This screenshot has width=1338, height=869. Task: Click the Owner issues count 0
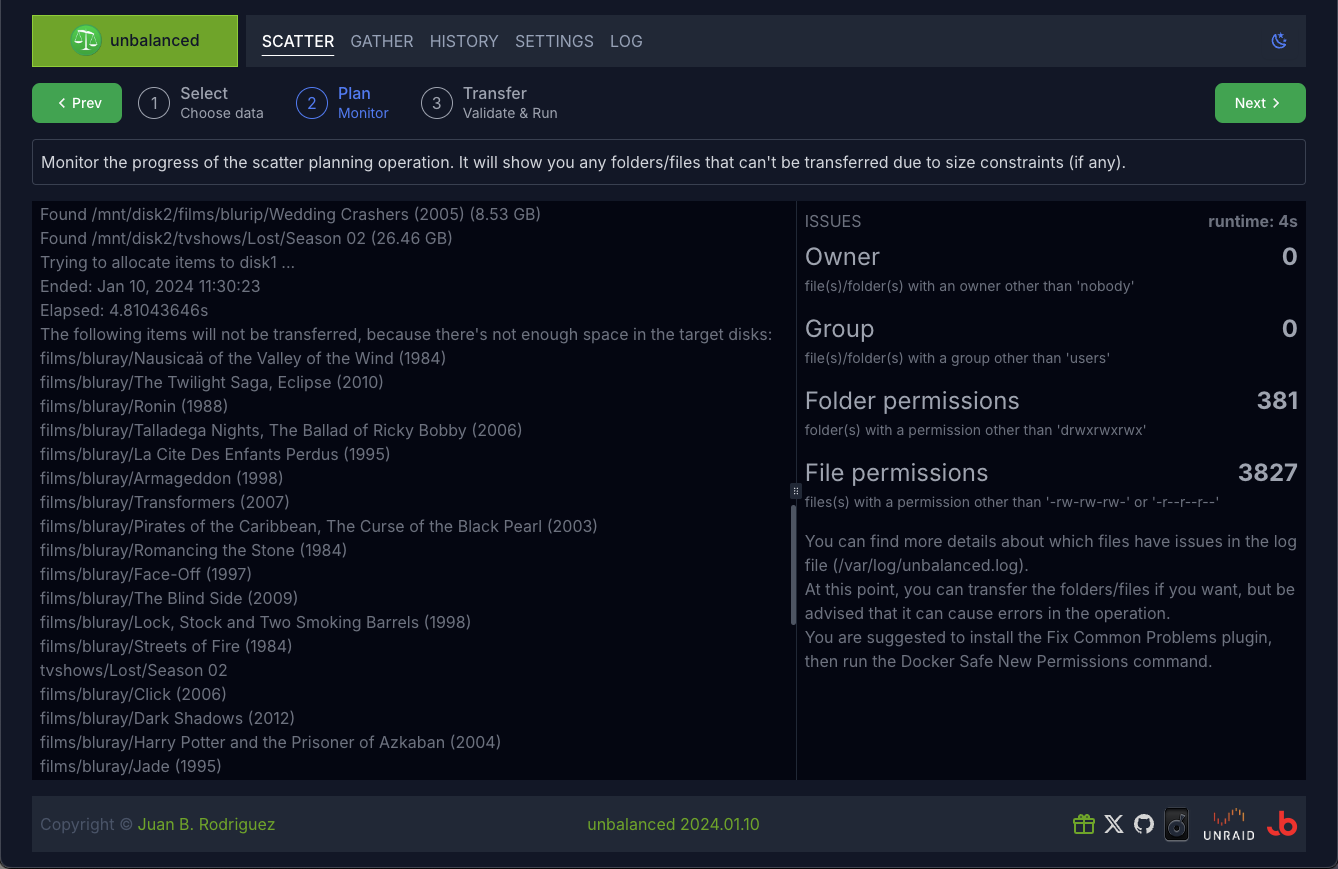click(1290, 257)
